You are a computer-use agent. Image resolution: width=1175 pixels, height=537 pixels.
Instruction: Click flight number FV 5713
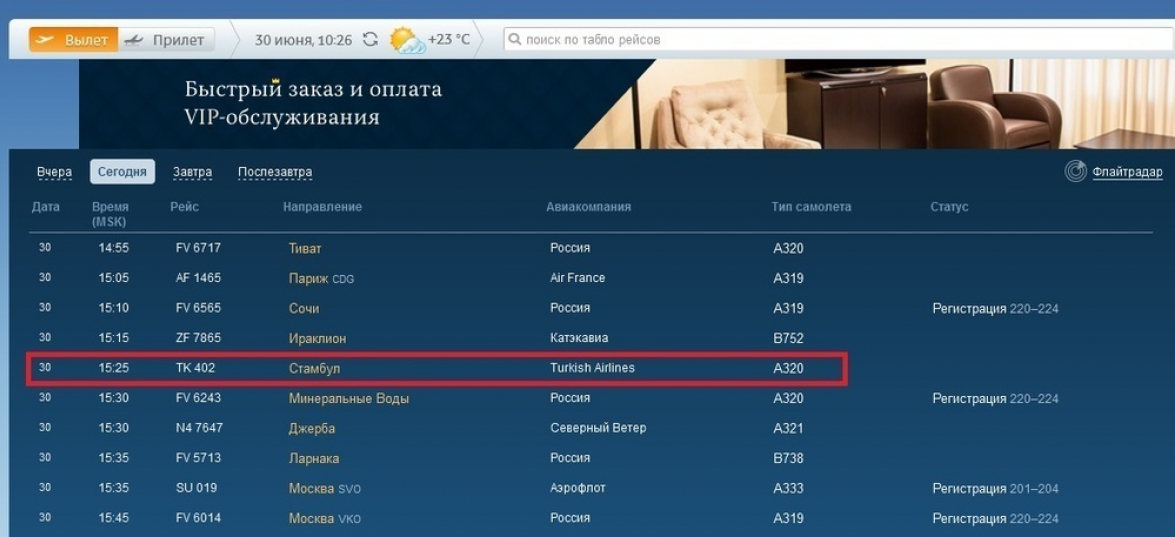pyautogui.click(x=199, y=458)
